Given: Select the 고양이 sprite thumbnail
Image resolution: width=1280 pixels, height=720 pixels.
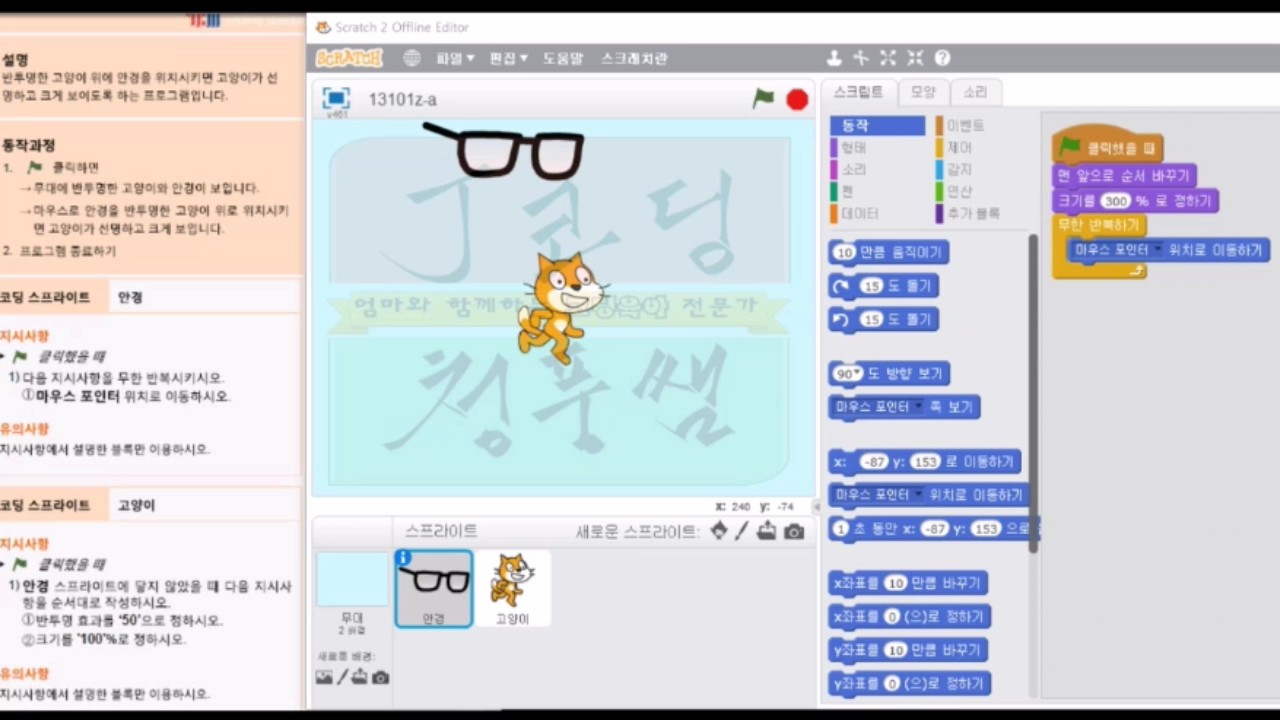Looking at the screenshot, I should pyautogui.click(x=512, y=588).
